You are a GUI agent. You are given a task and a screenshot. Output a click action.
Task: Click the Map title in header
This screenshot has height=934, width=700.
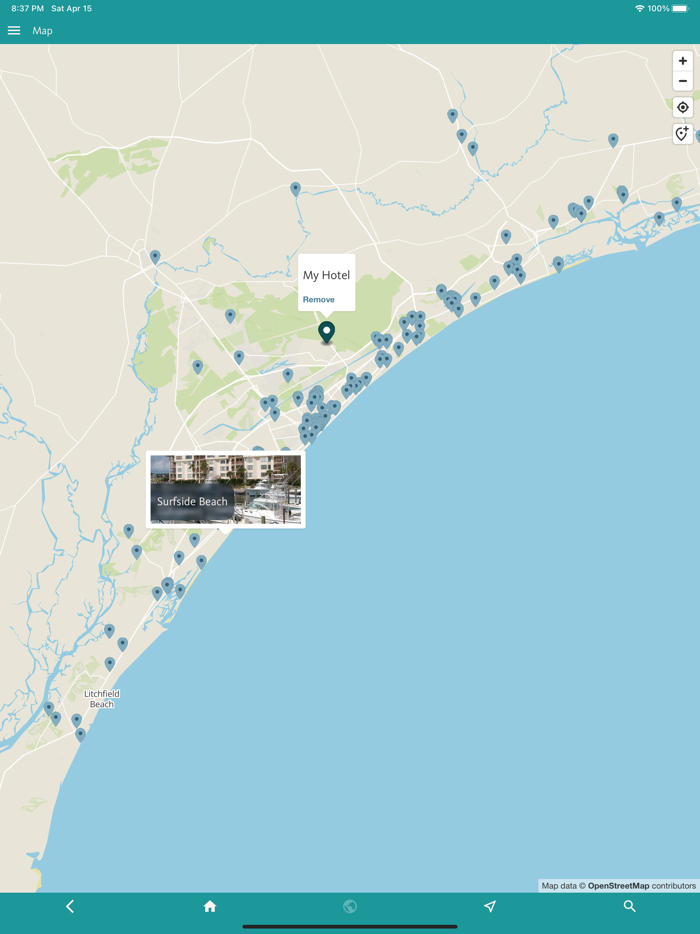tap(42, 30)
